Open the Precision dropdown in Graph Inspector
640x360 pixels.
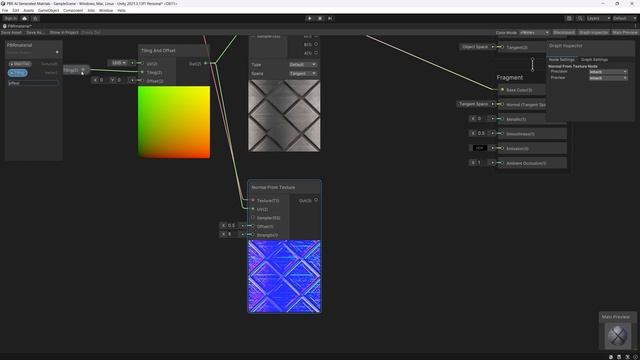click(608, 72)
